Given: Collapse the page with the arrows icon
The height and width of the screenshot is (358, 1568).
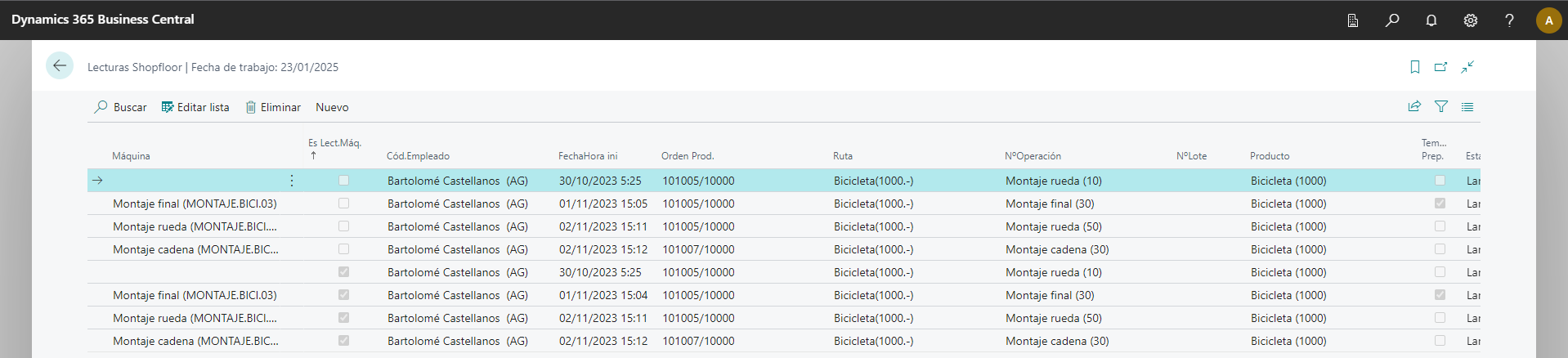Looking at the screenshot, I should (x=1467, y=67).
